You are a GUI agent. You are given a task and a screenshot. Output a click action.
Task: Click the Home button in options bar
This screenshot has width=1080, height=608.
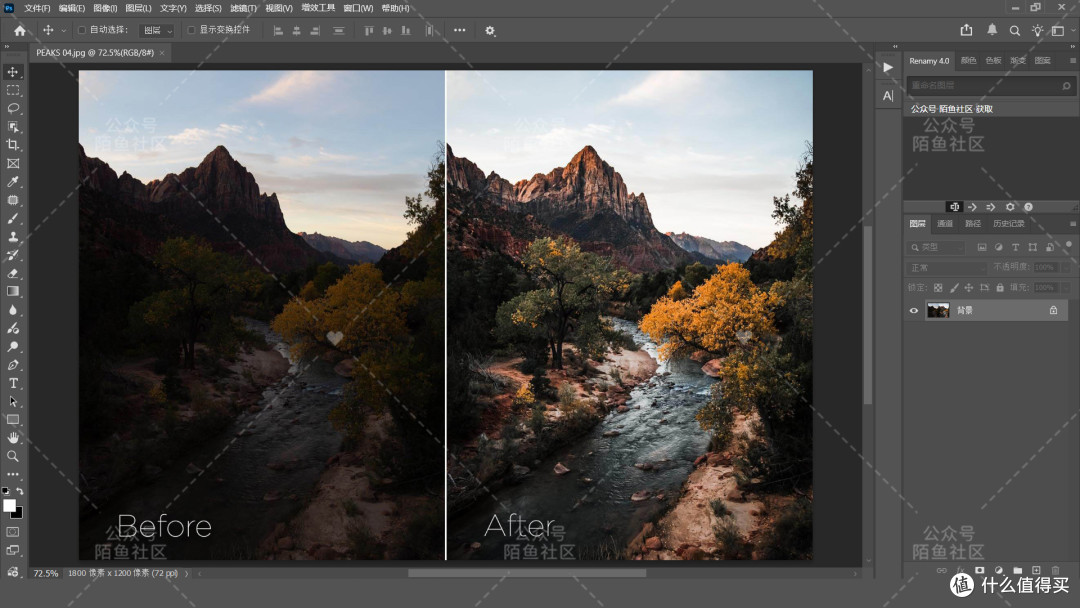pos(20,30)
